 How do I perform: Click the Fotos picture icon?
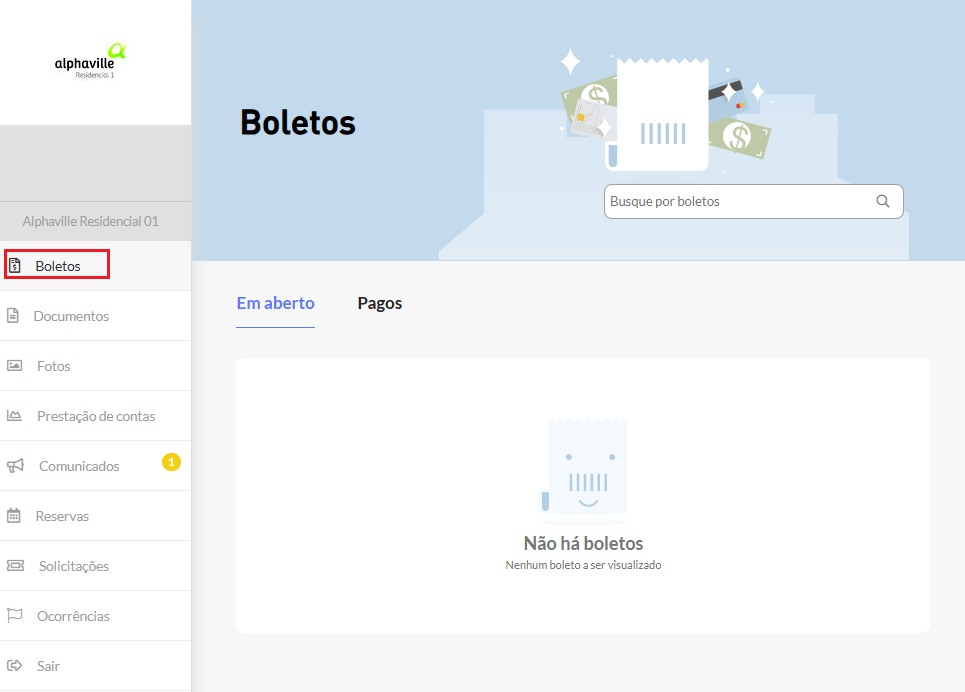[15, 366]
